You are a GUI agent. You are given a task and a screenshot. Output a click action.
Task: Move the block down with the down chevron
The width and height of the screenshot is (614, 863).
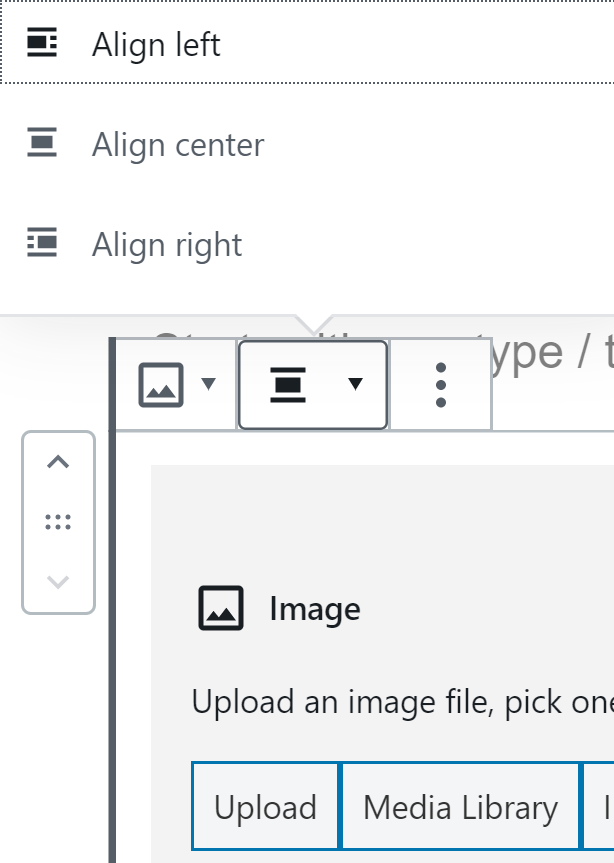pyautogui.click(x=58, y=582)
